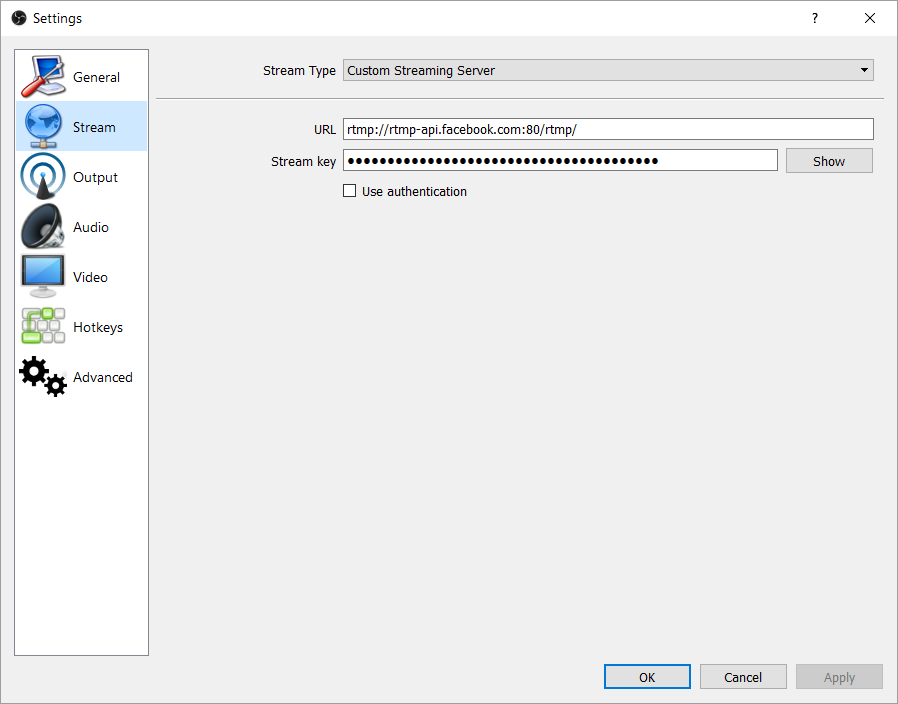
Task: Switch to the Audio settings label
Action: (91, 227)
